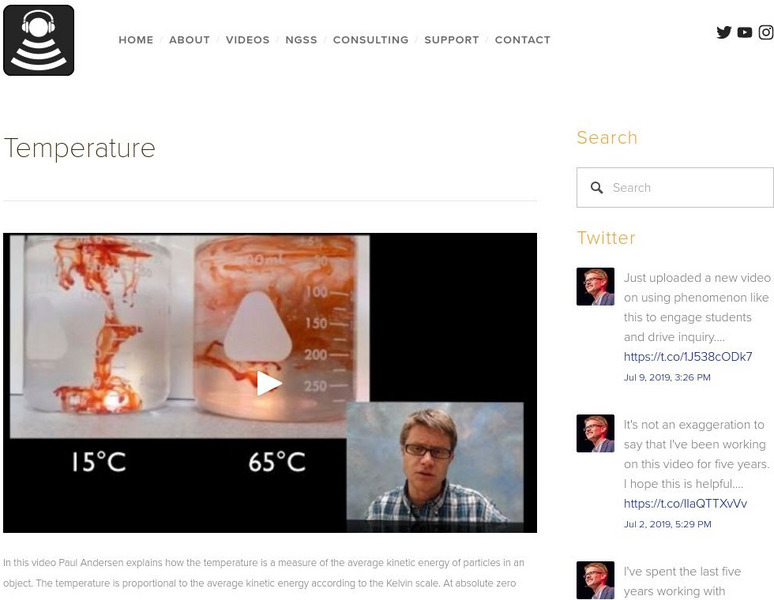
Task: Select the NGSS menu item
Action: (x=301, y=40)
